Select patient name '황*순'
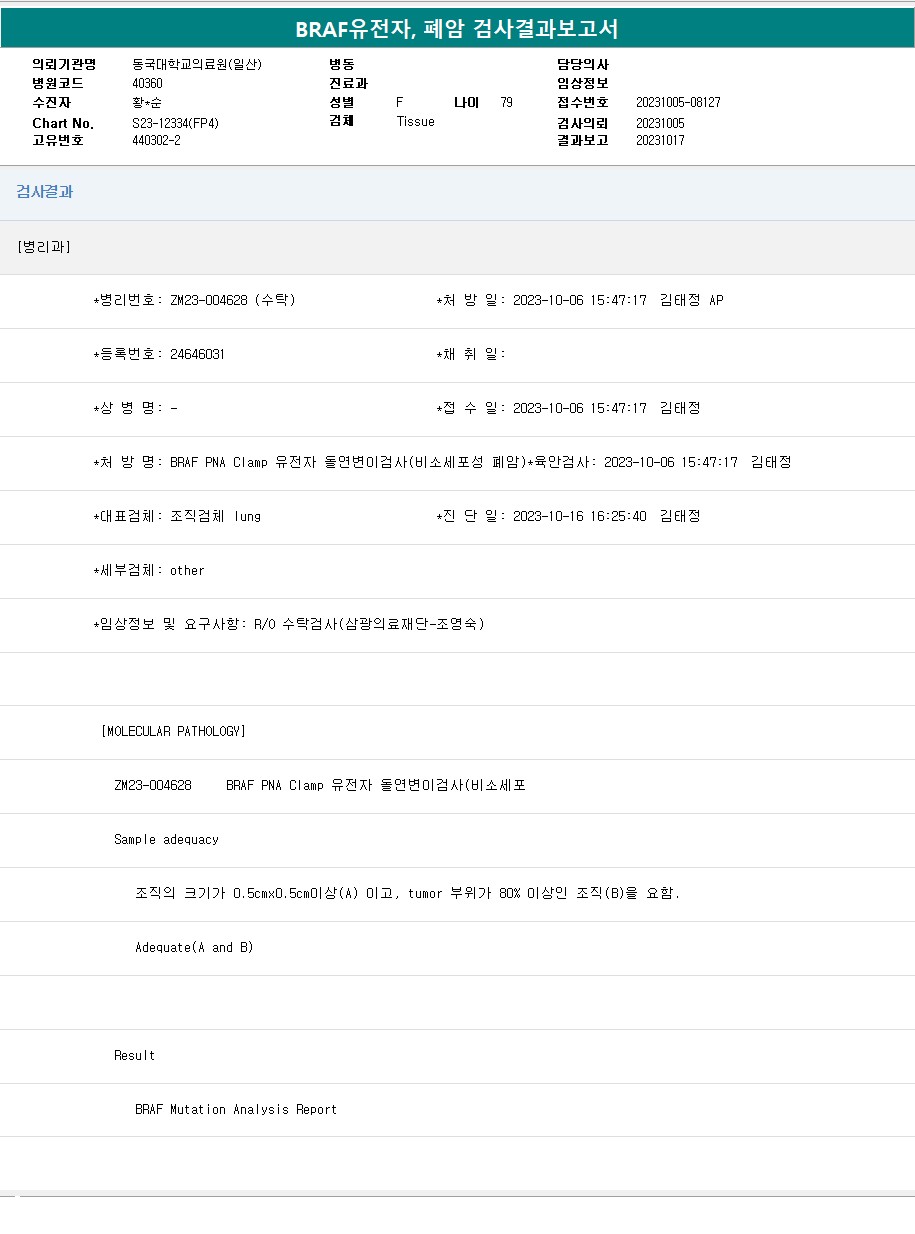Viewport: 915px width, 1234px height. tap(149, 102)
